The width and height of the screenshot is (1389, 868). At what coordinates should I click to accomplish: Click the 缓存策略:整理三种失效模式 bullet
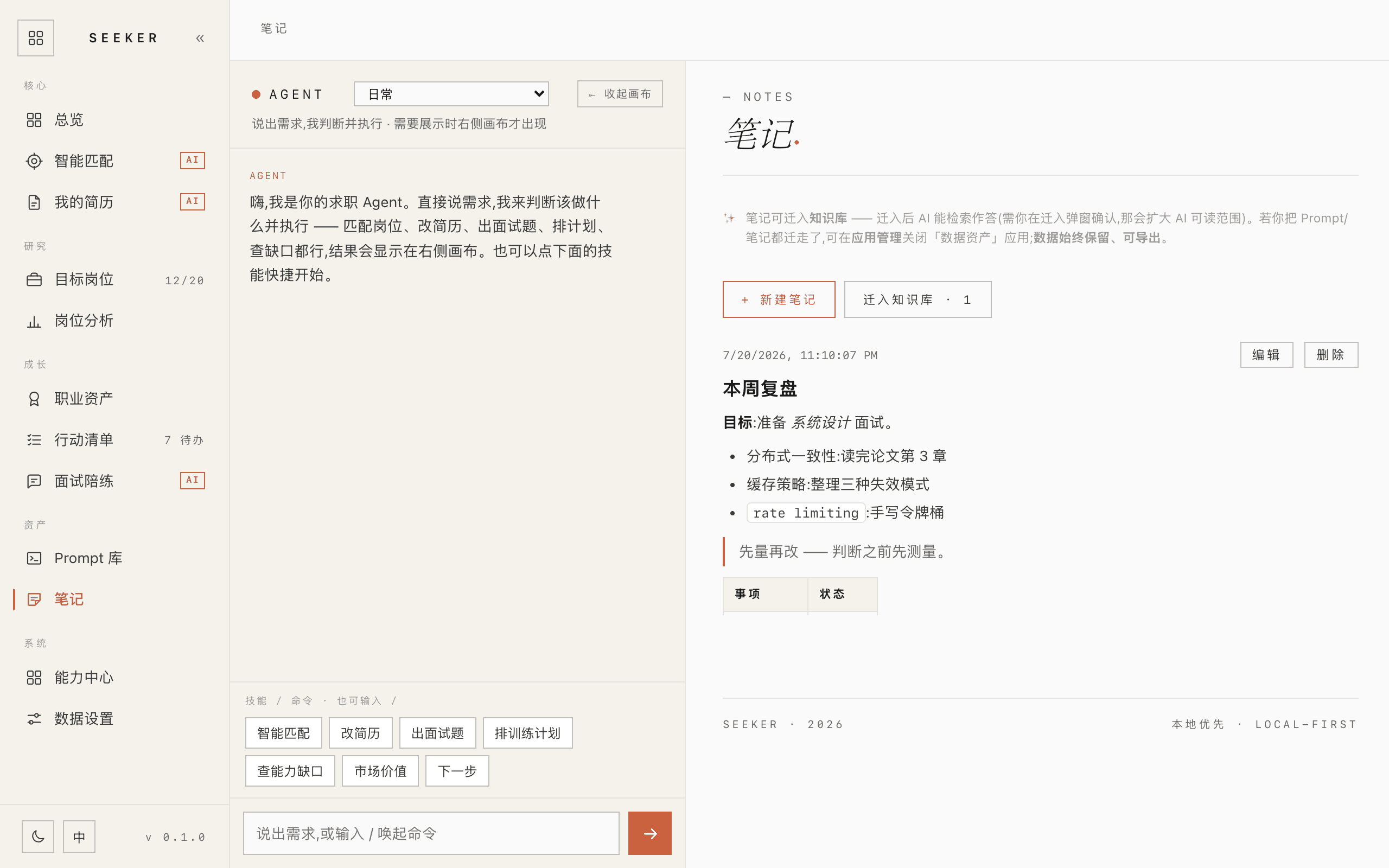838,484
